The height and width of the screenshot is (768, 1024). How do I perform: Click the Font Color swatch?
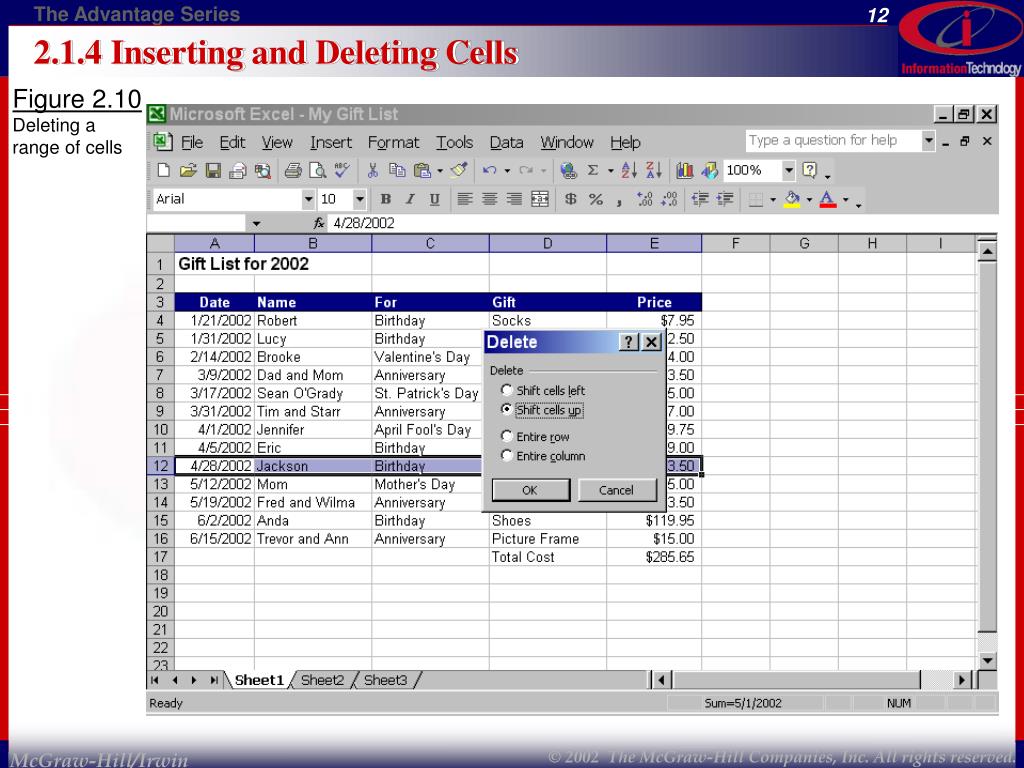click(827, 199)
